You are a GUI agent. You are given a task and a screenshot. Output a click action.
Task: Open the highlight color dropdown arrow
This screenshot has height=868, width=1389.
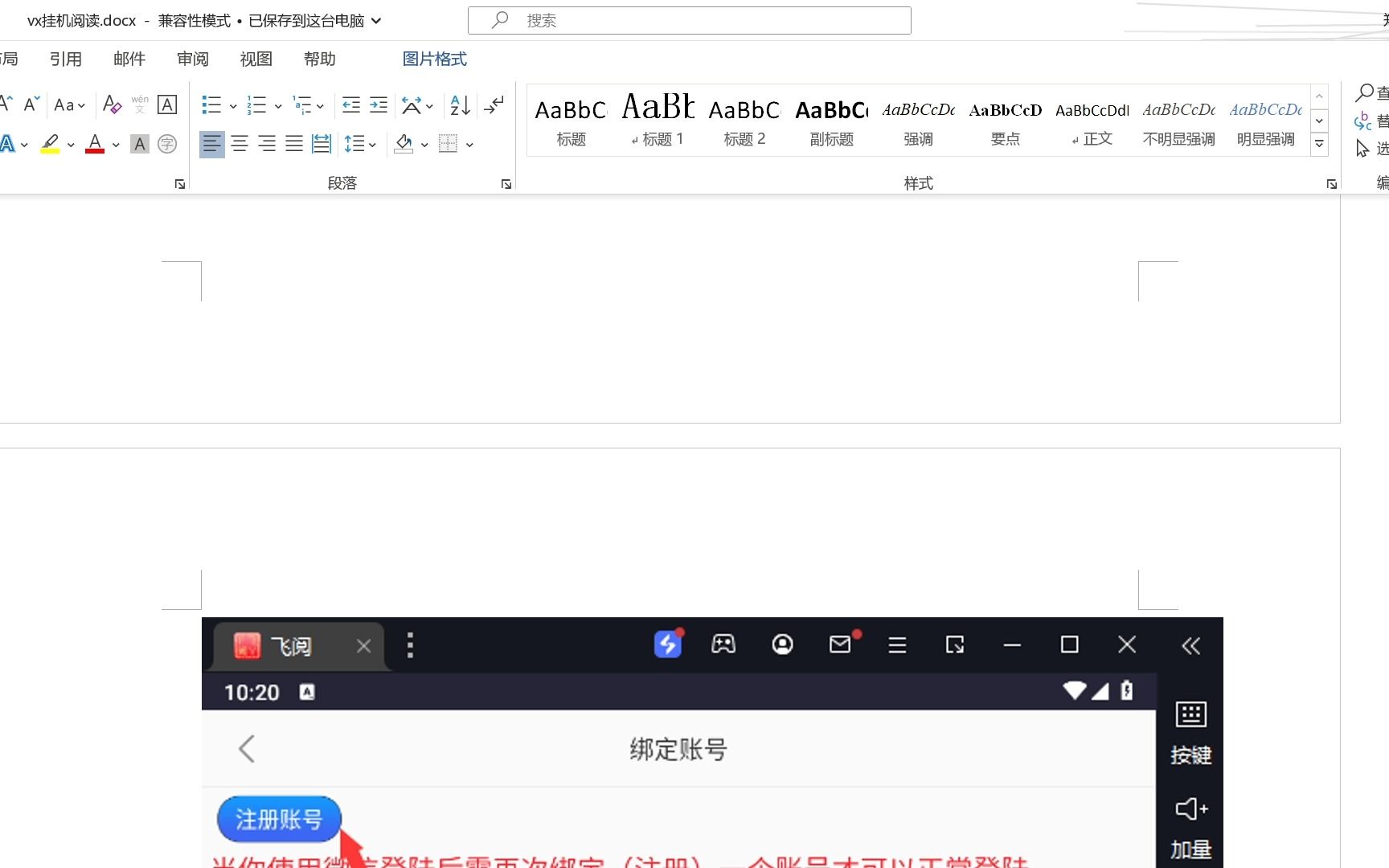(71, 145)
